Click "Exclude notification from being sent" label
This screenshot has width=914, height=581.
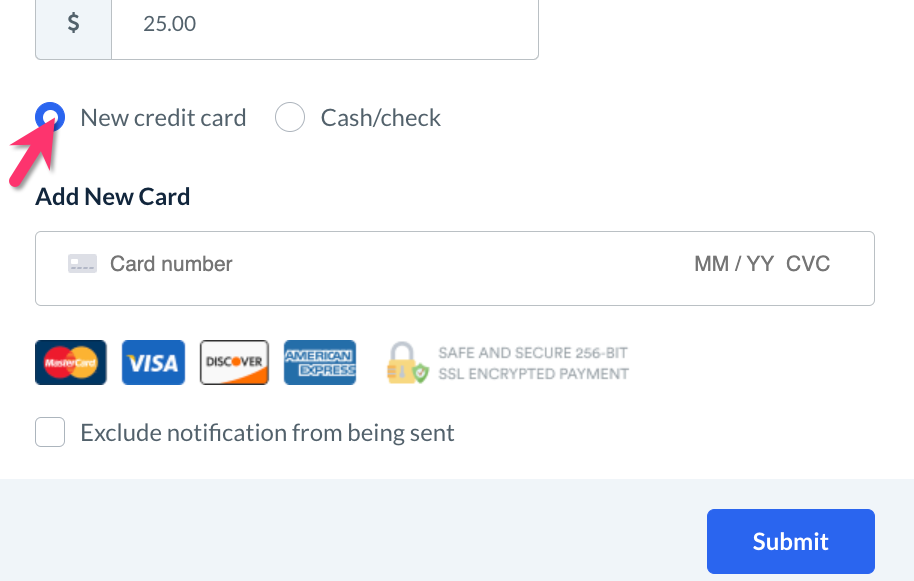[267, 433]
